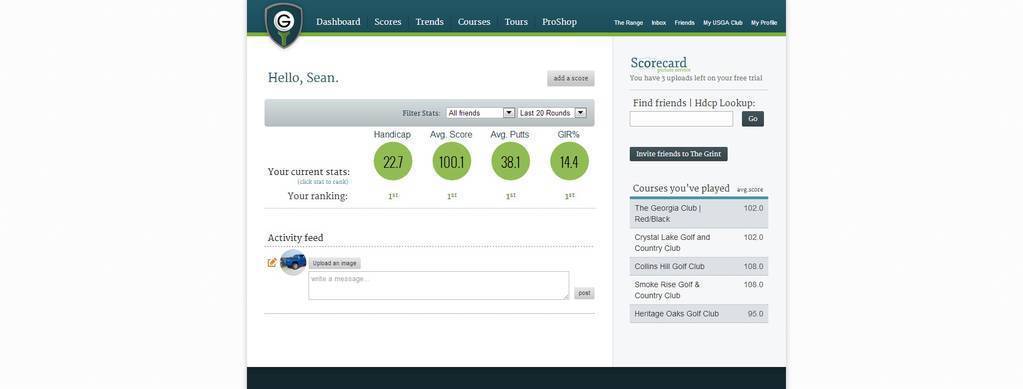The height and width of the screenshot is (389, 1023).
Task: Open My USGA Club link
Action: (723, 23)
